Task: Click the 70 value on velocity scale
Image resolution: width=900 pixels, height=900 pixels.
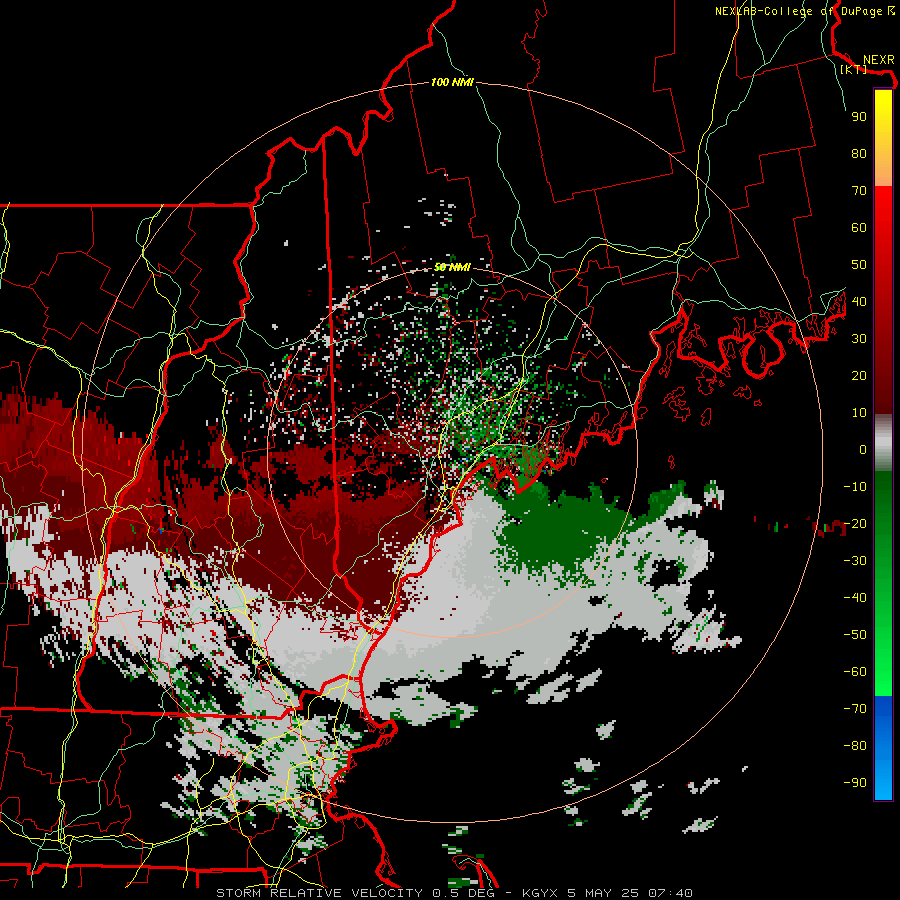Action: (x=859, y=191)
